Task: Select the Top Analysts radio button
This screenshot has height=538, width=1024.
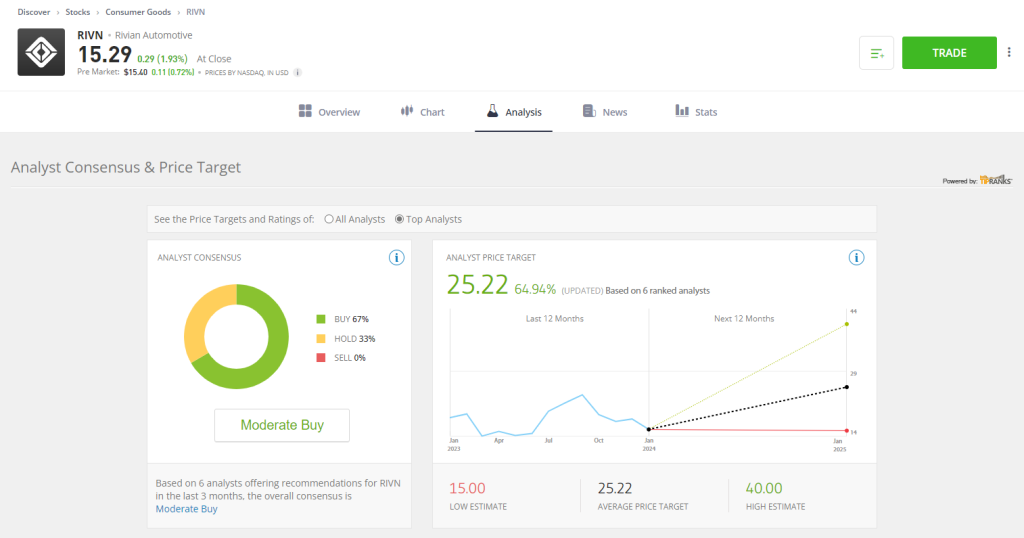Action: pyautogui.click(x=400, y=219)
